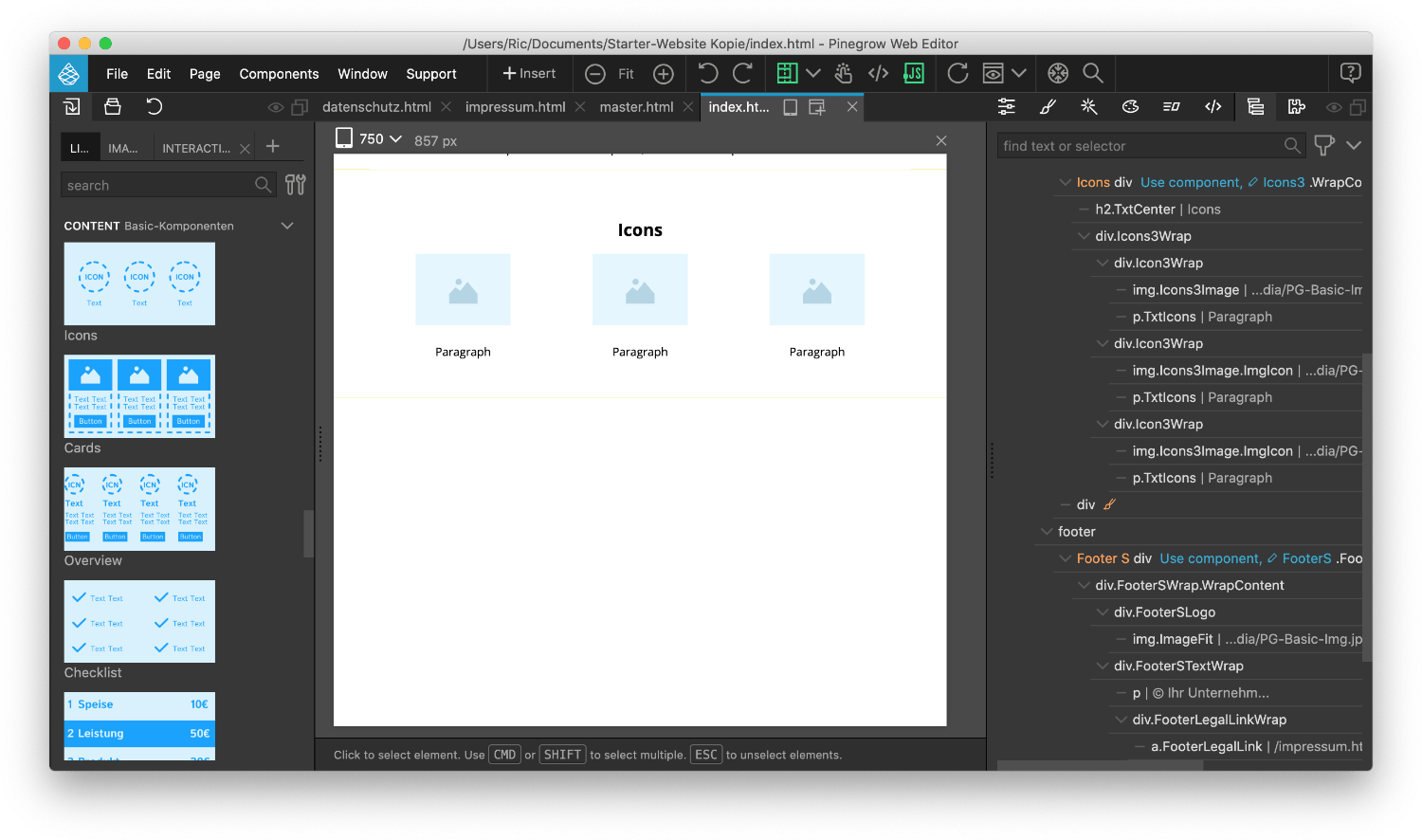This screenshot has height=840, width=1422.
Task: Open the style brush panel
Action: (x=1048, y=107)
